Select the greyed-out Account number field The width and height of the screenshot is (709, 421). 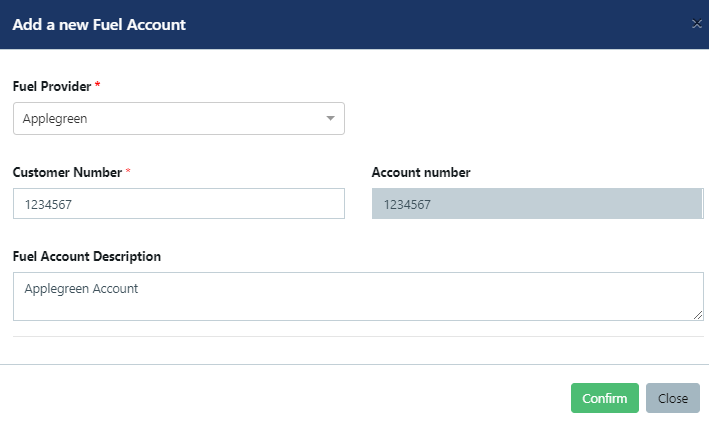pos(537,203)
